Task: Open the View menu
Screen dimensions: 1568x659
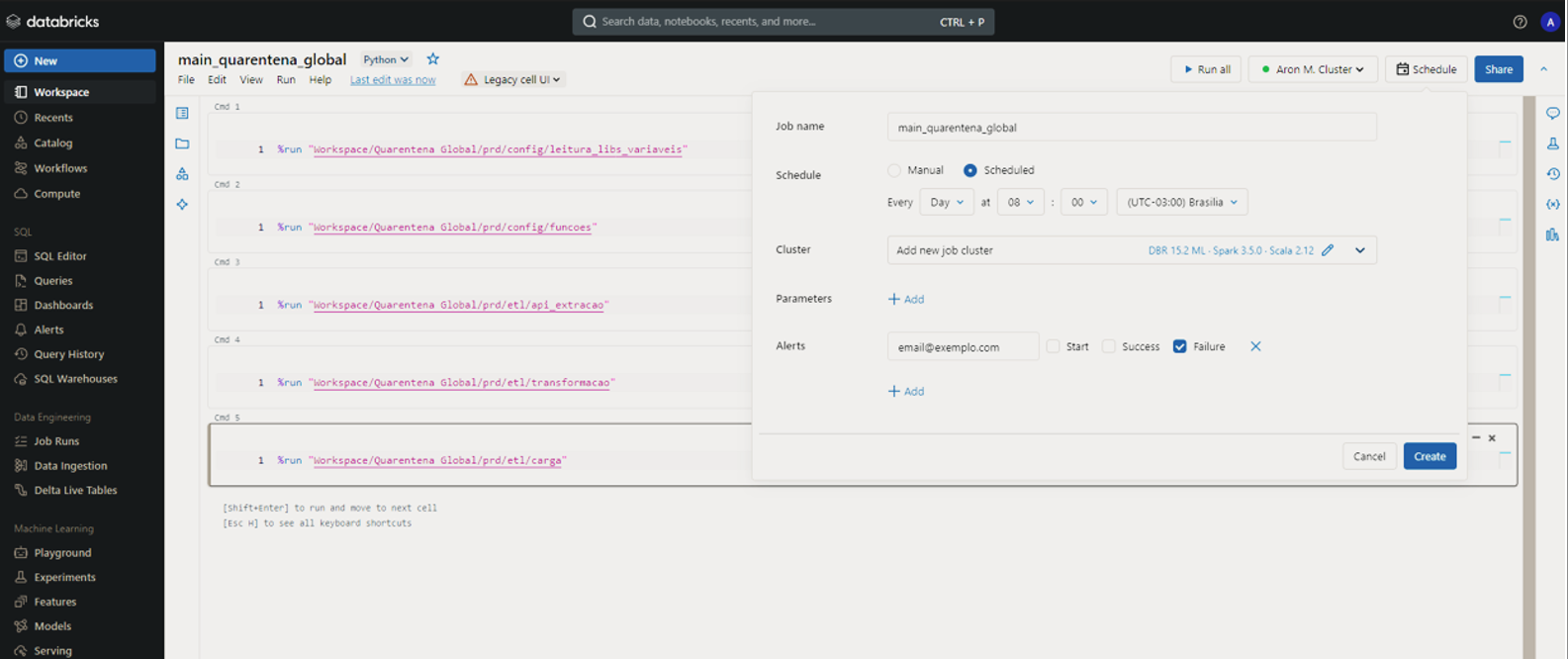Action: click(251, 80)
